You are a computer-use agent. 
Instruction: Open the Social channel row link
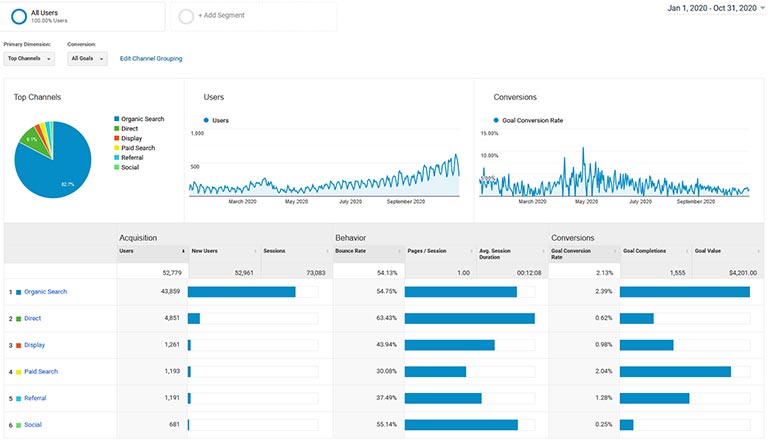33,425
